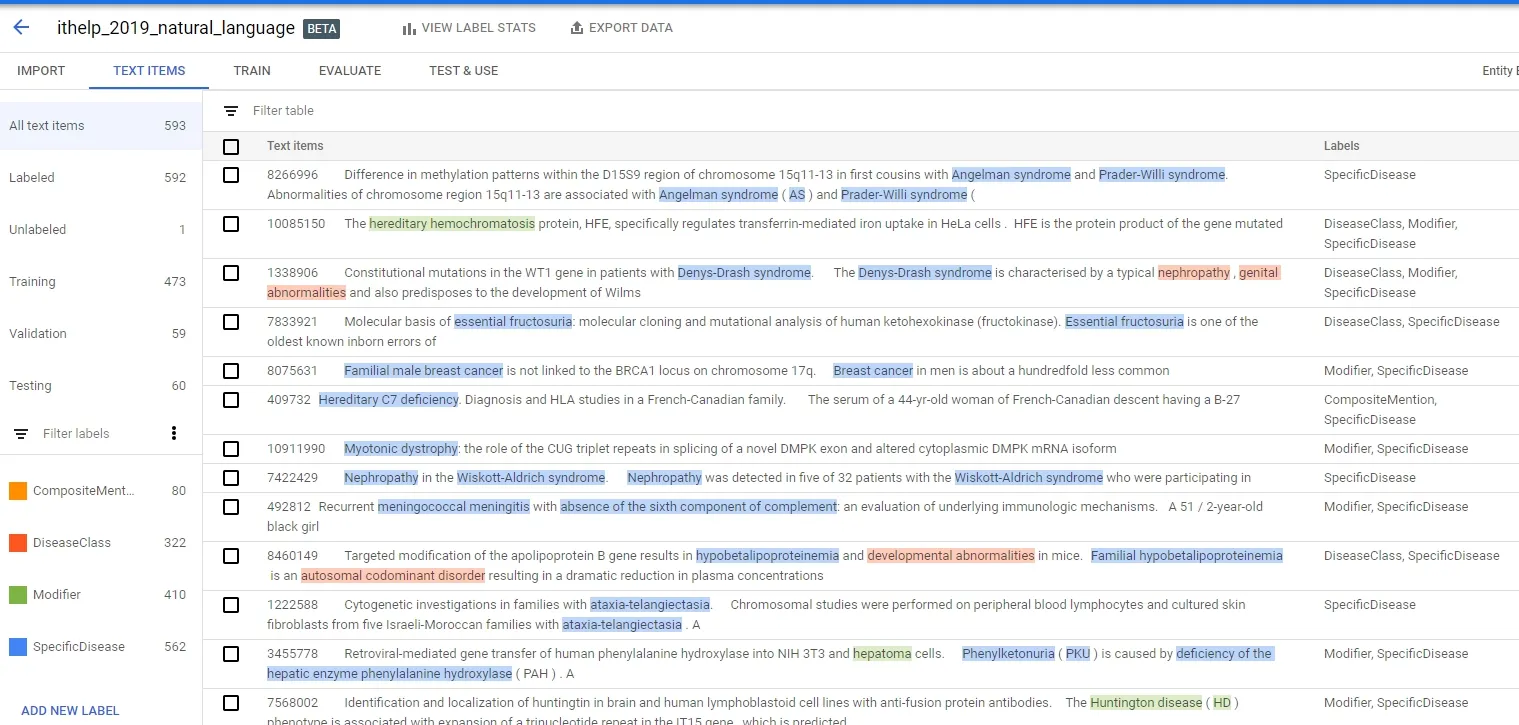Open the three-dot menu beside Filter labels
Image resolution: width=1519 pixels, height=725 pixels.
[x=174, y=433]
